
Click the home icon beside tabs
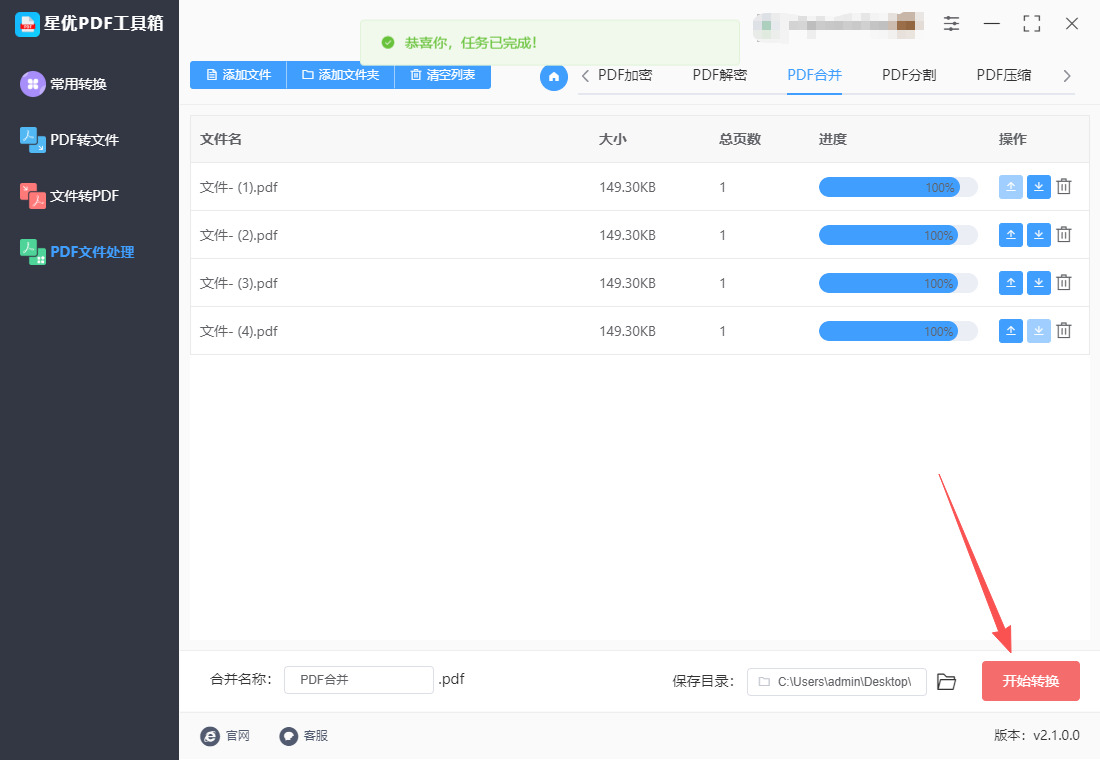(553, 76)
